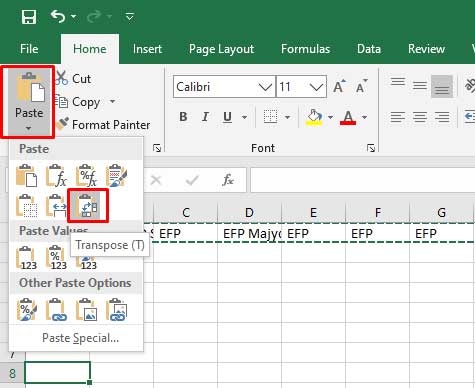Click Middle Align icon
This screenshot has height=388, width=475.
pyautogui.click(x=420, y=86)
